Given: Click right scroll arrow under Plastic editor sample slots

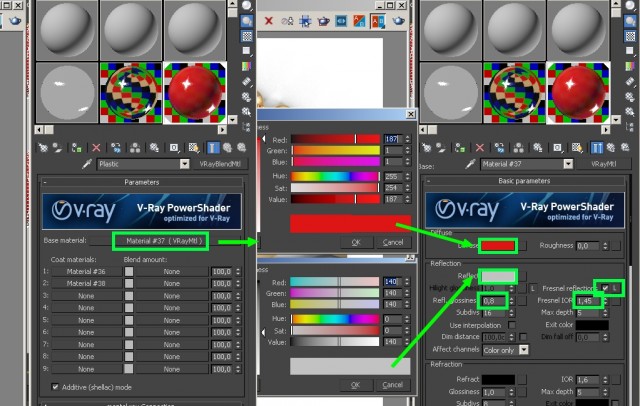Looking at the screenshot, I should pyautogui.click(x=222, y=129).
